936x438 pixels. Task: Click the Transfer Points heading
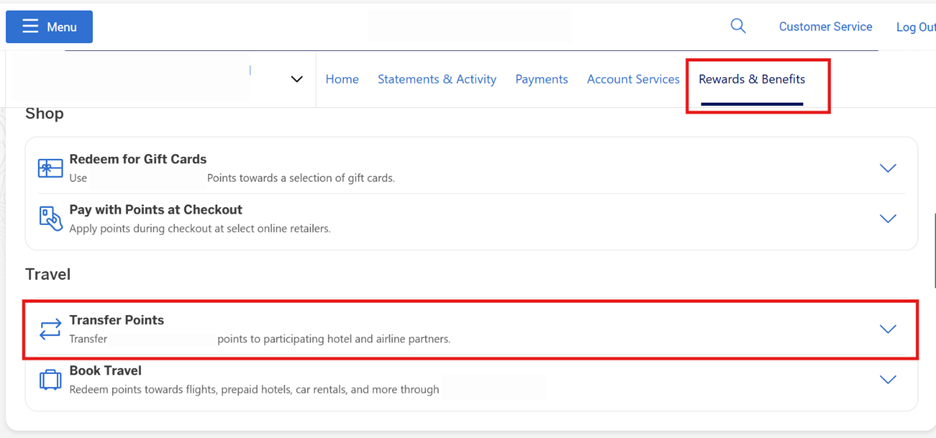[116, 320]
